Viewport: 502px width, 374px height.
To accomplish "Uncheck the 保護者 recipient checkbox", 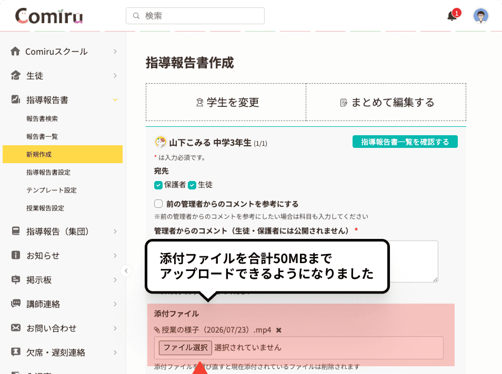I will pyautogui.click(x=158, y=185).
